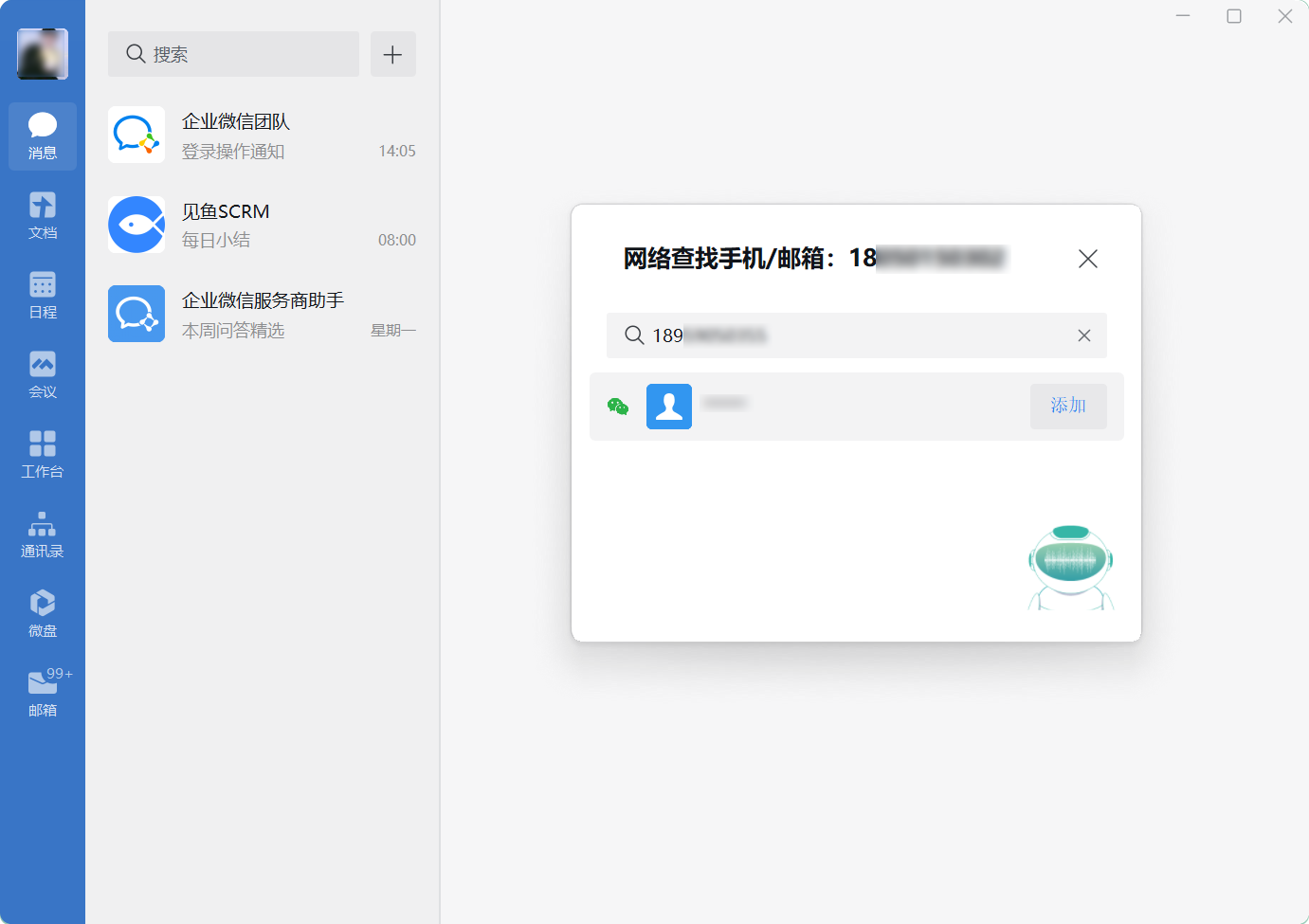The image size is (1309, 924).
Task: Open the 见鱼SCRM conversation
Action: point(262,225)
